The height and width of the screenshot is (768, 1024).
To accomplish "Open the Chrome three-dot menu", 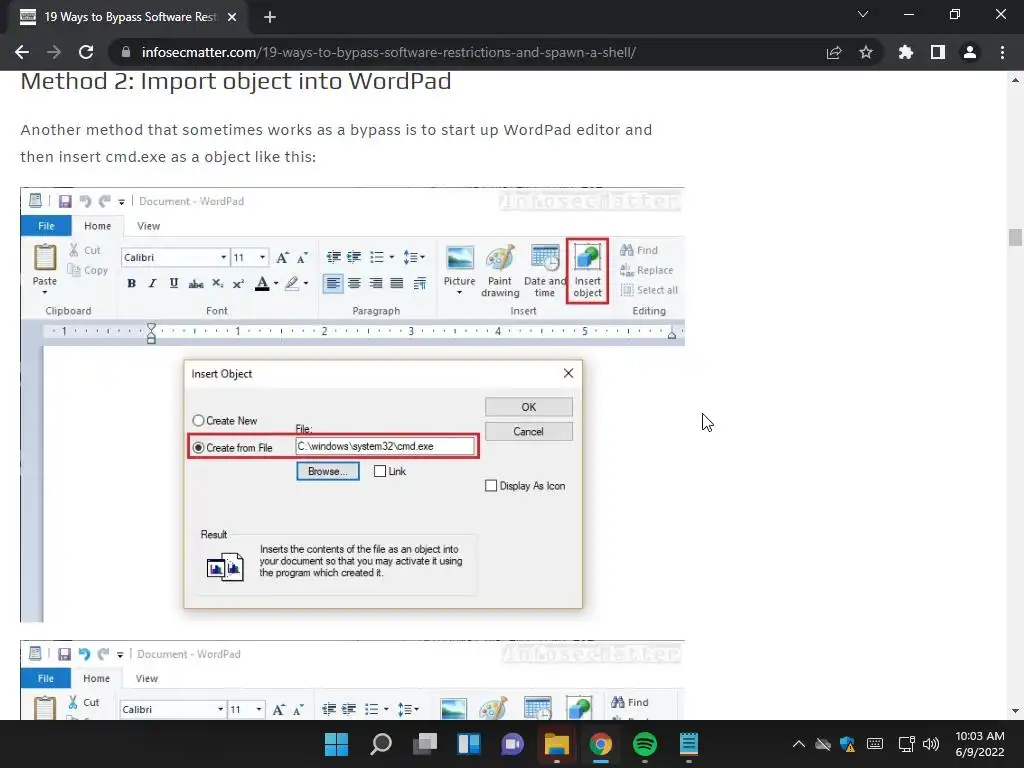I will tap(1002, 52).
